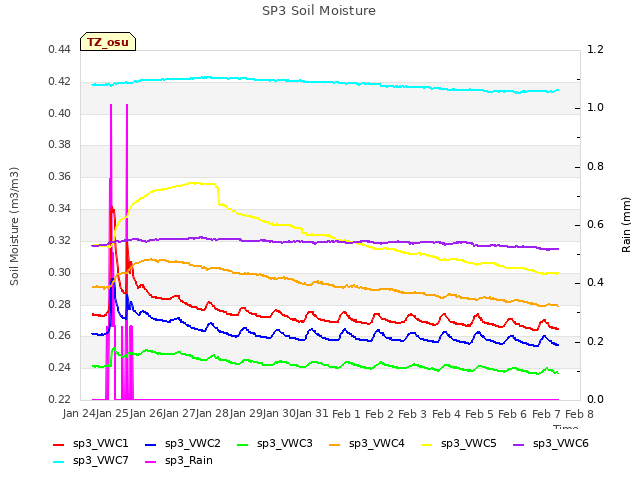Click the Feb 3 date label

(x=412, y=414)
